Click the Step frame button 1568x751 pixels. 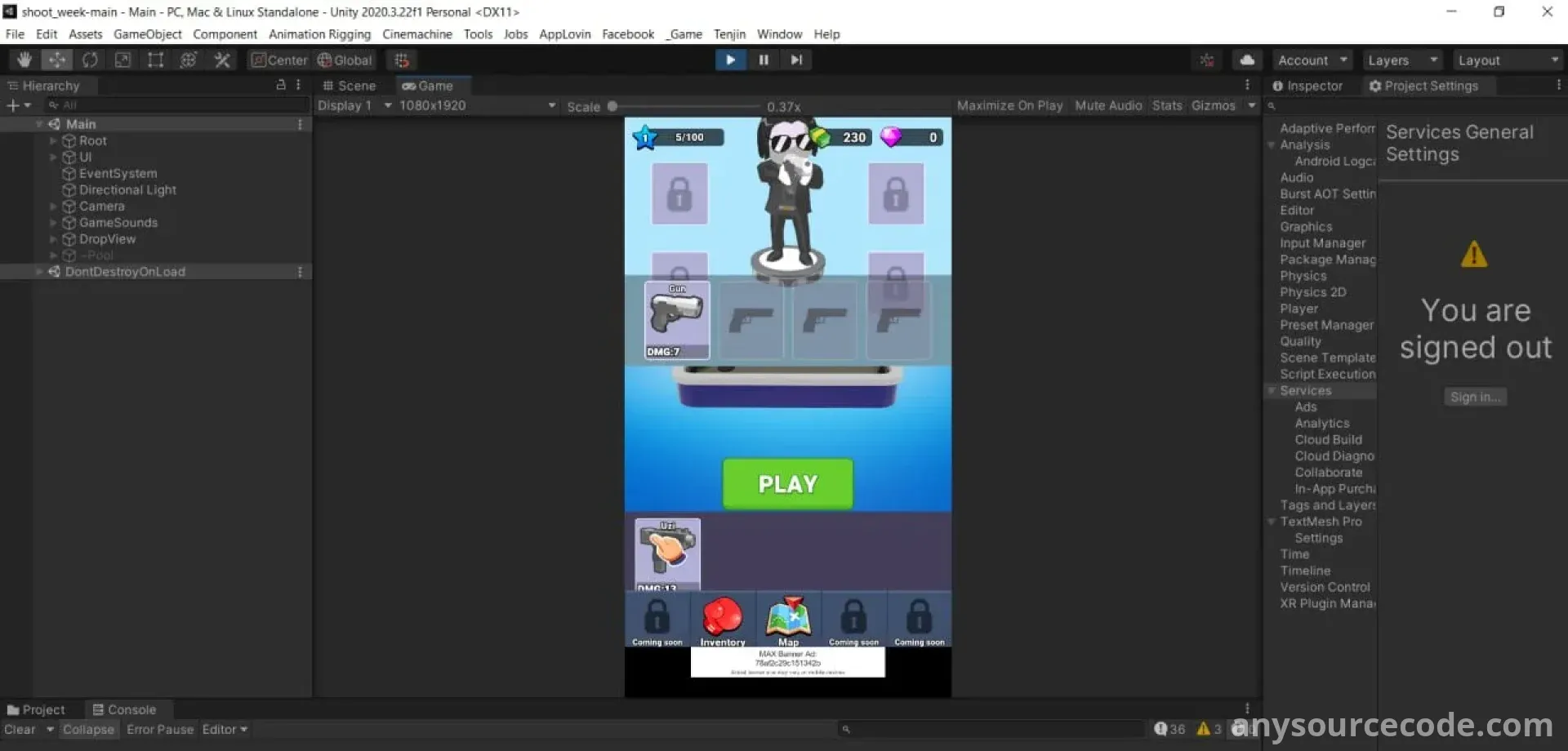coord(796,60)
